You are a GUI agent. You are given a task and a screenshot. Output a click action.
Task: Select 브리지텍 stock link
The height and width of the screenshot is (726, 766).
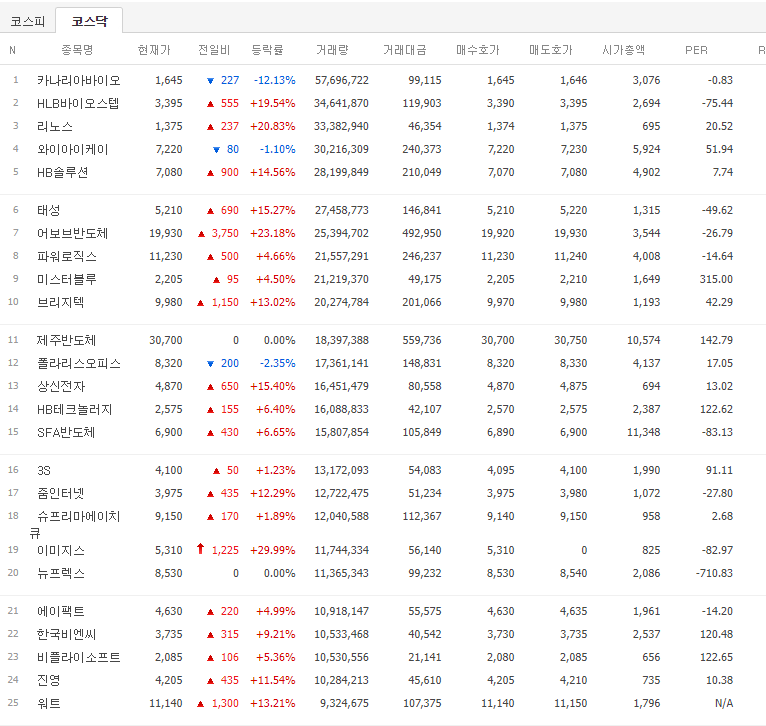[61, 302]
